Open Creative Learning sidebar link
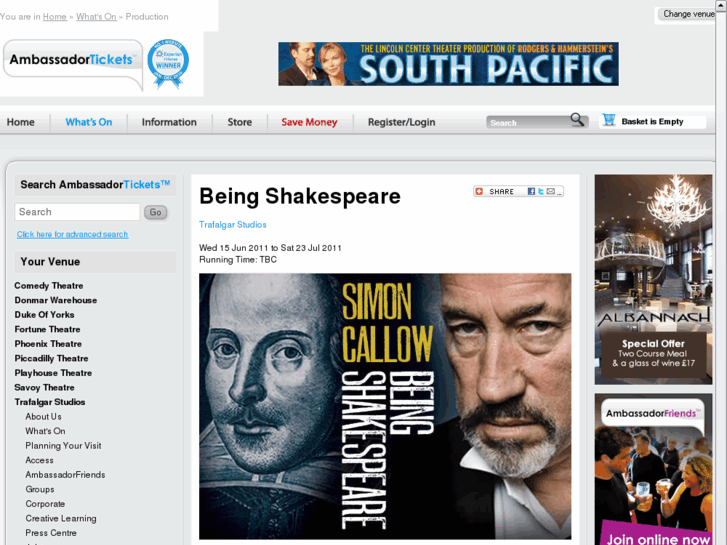This screenshot has height=545, width=727. tap(61, 519)
